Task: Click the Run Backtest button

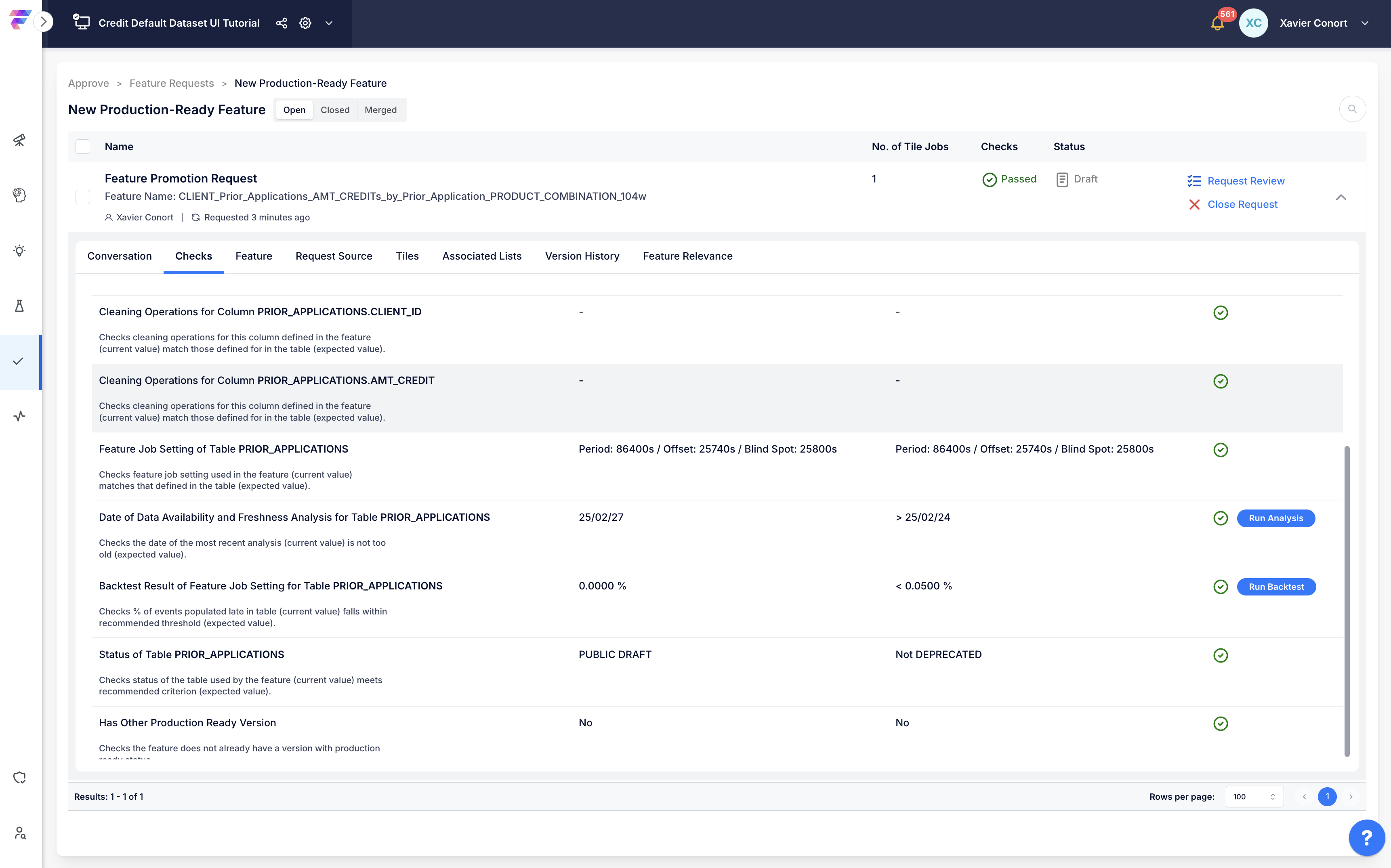Action: pyautogui.click(x=1276, y=587)
